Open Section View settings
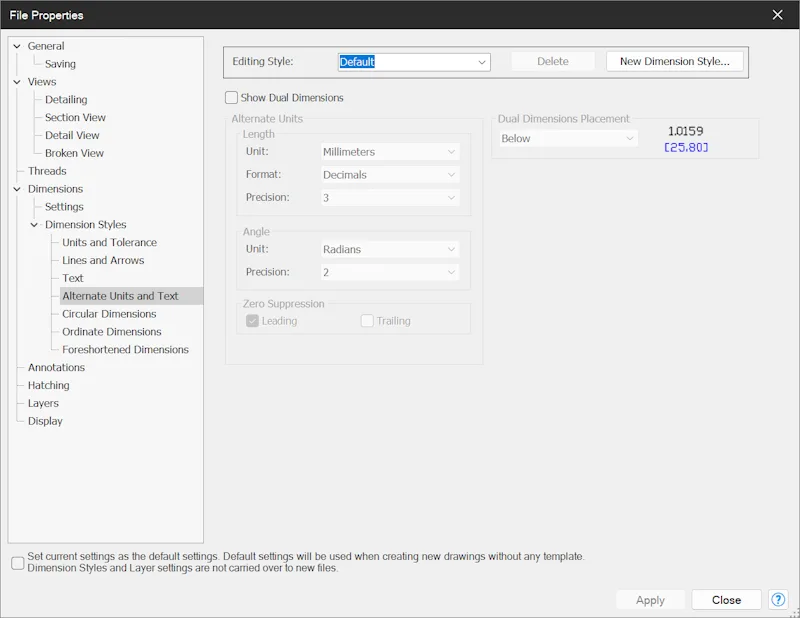 [75, 117]
